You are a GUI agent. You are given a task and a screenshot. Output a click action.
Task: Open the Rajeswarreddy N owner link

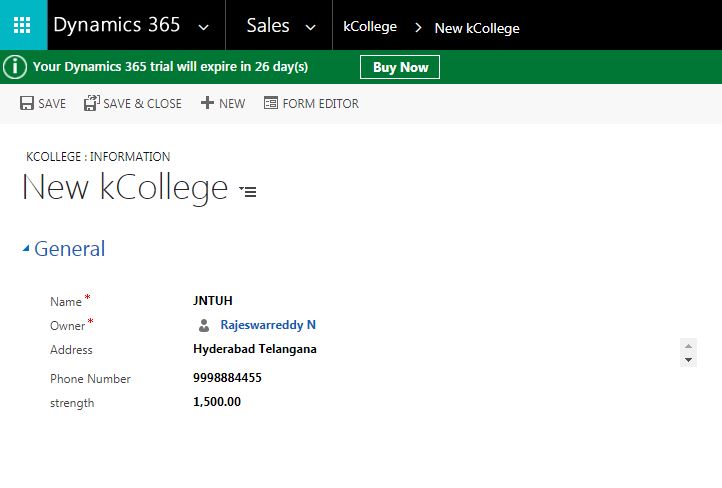(268, 325)
